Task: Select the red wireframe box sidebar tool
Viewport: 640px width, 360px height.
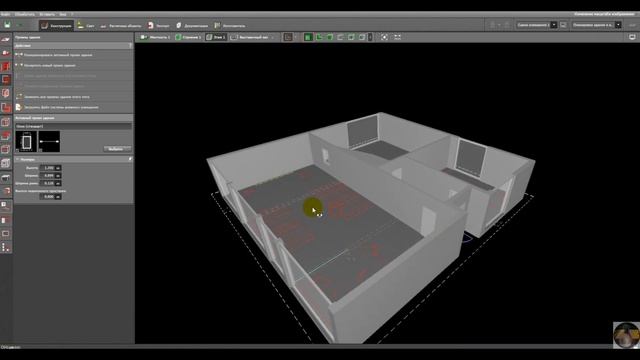Action: point(6,122)
